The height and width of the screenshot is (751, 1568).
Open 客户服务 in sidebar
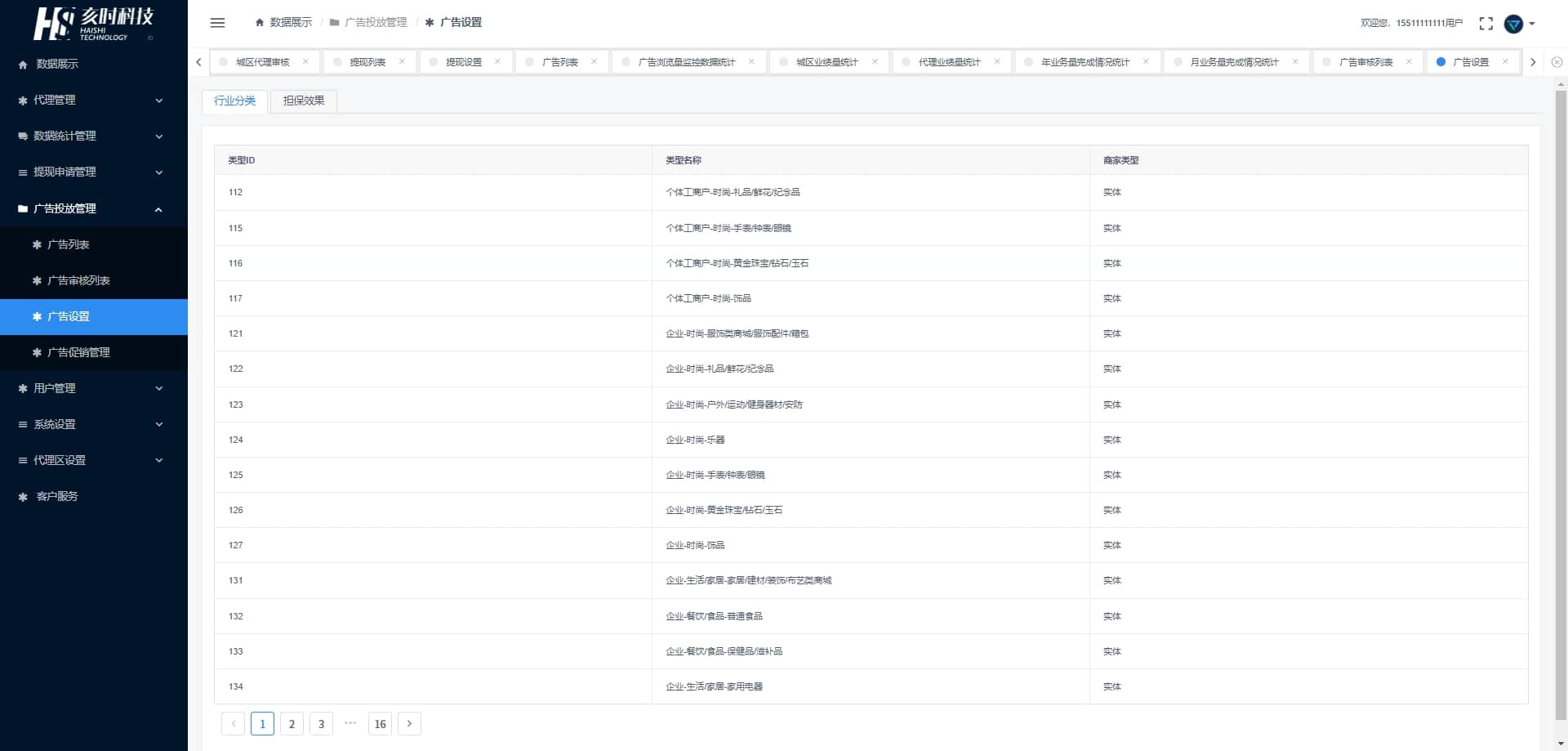pyautogui.click(x=94, y=496)
